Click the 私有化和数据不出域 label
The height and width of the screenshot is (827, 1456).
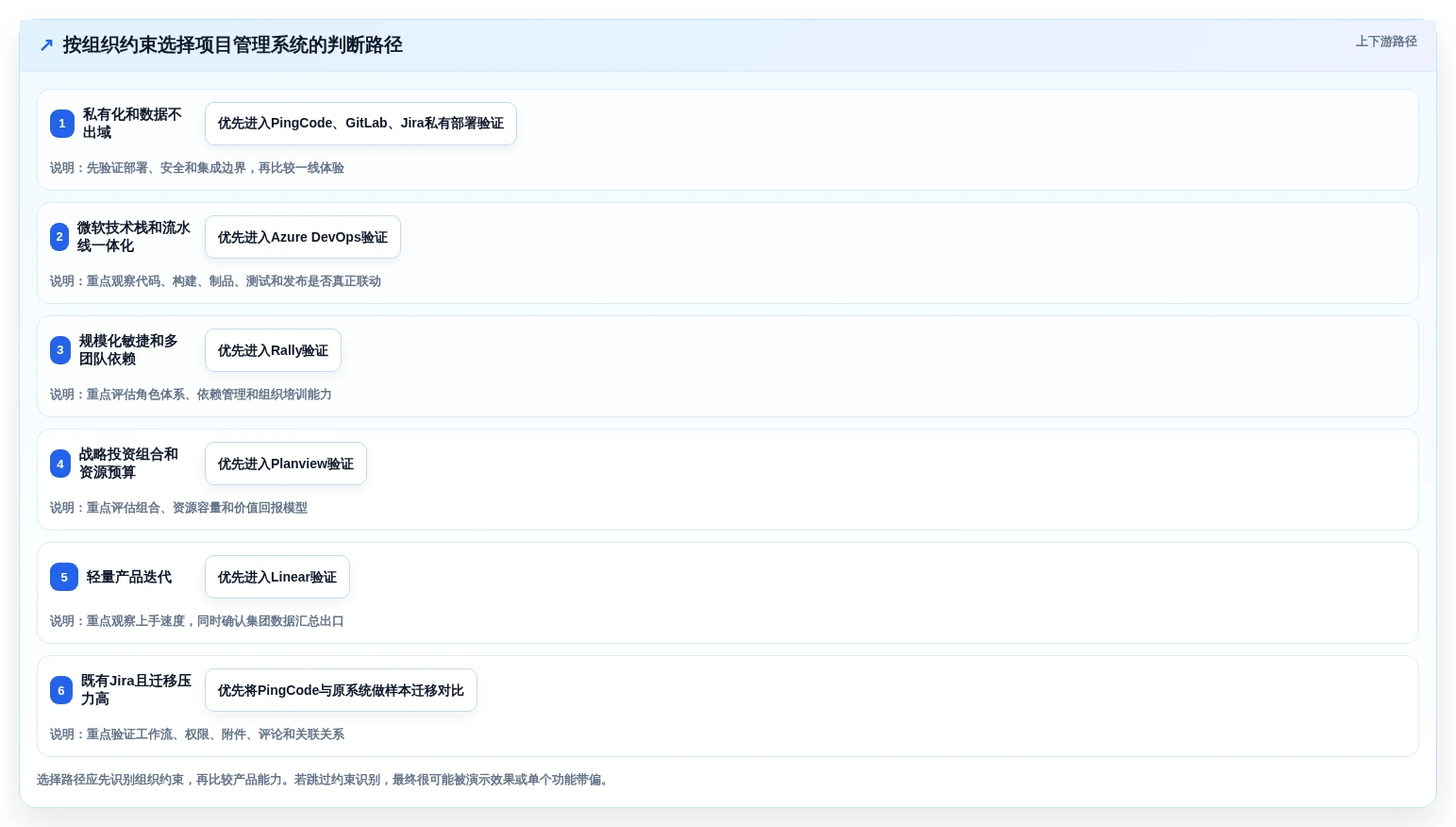(132, 124)
